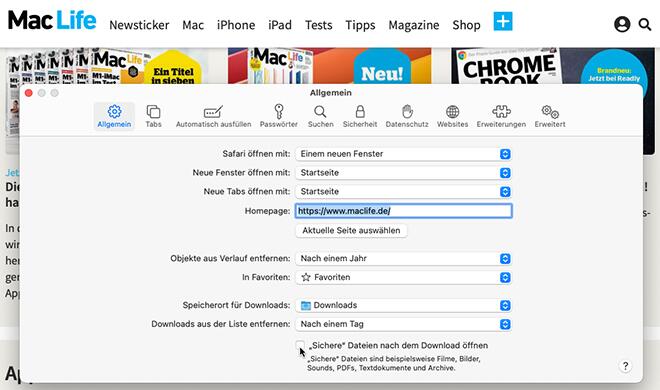Open 'Downloads aus der Liste entfernen' dropdown
This screenshot has height=390, width=660.
[403, 324]
